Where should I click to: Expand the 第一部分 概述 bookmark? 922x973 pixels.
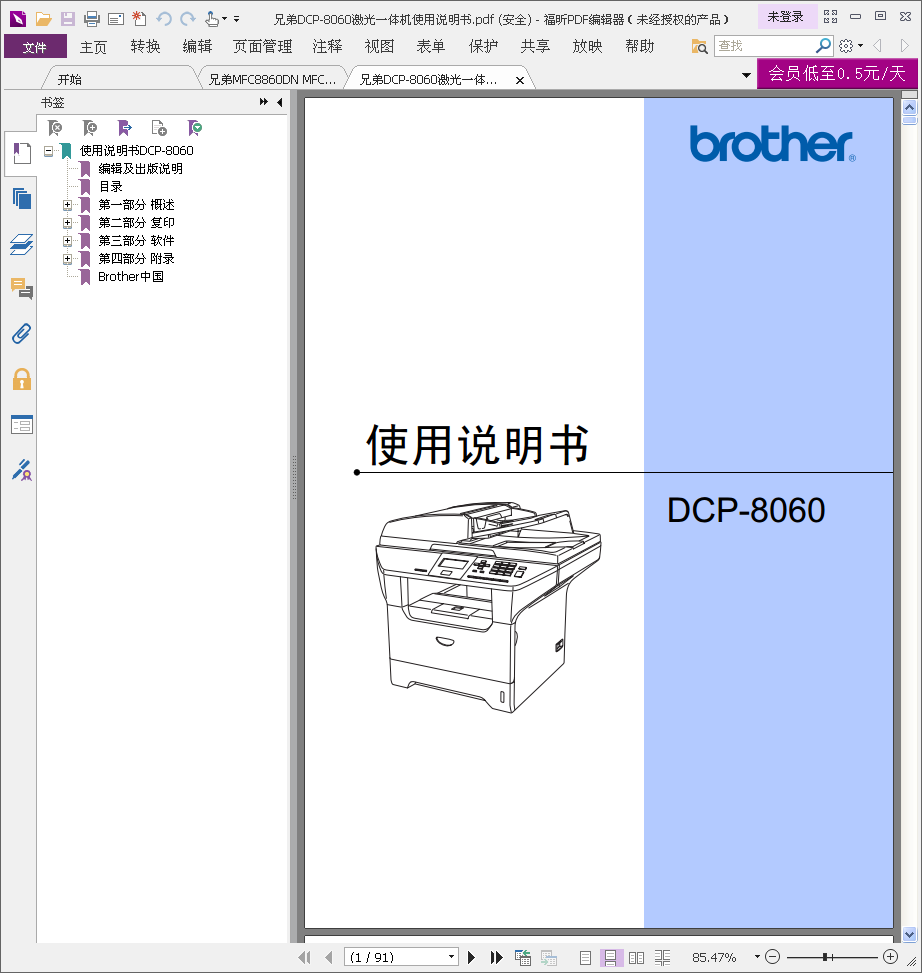(x=67, y=205)
